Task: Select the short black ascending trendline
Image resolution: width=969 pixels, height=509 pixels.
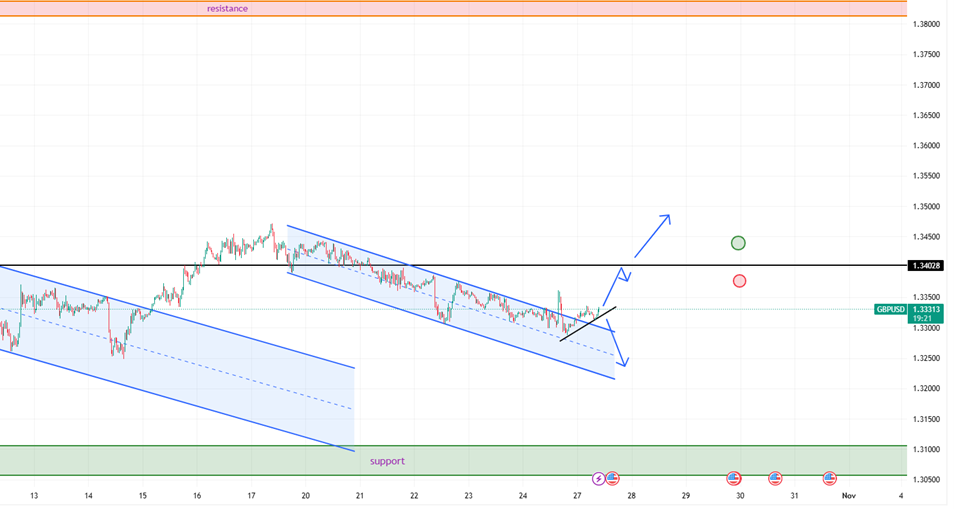Action: tap(588, 324)
